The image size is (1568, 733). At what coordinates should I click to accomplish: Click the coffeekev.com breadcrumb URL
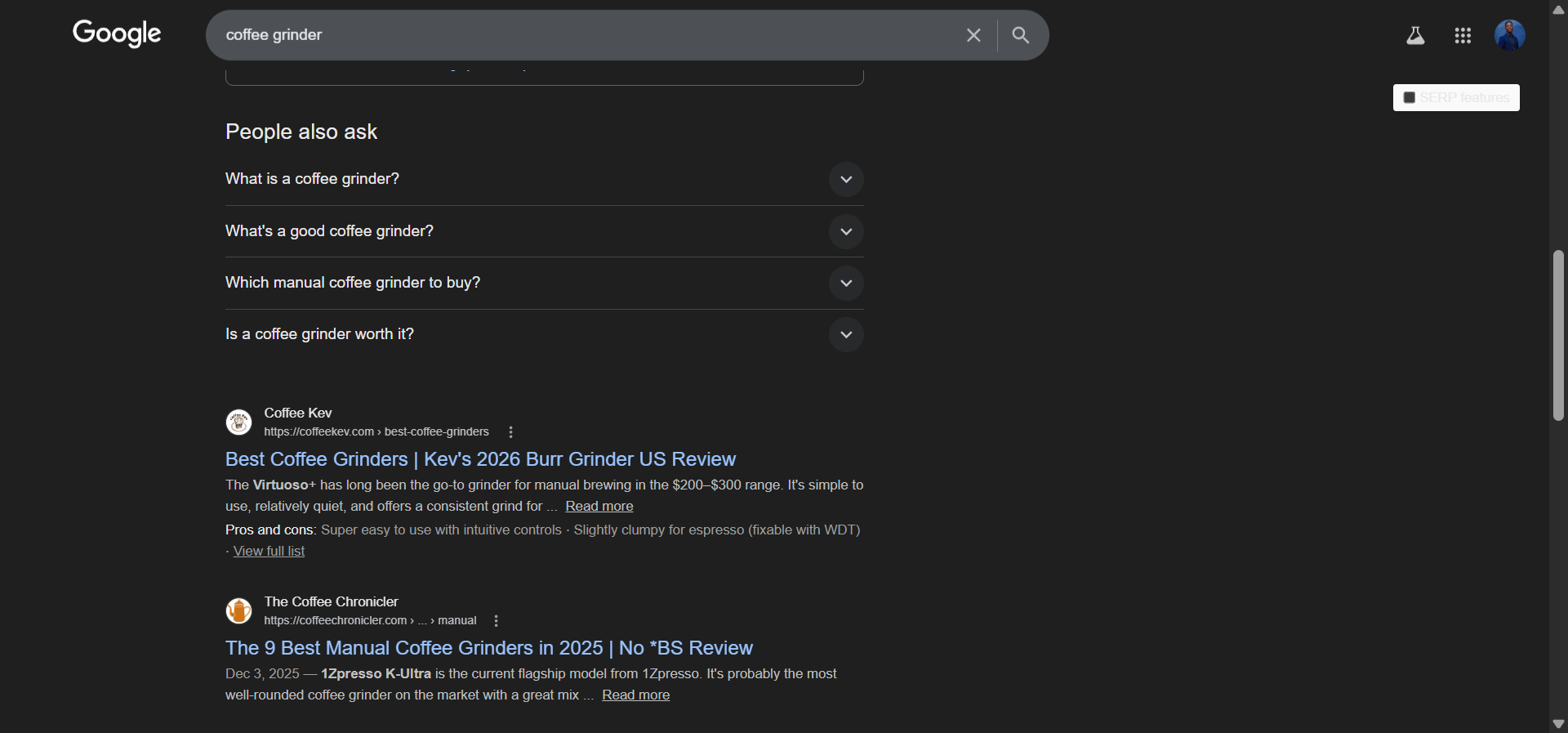pos(376,432)
